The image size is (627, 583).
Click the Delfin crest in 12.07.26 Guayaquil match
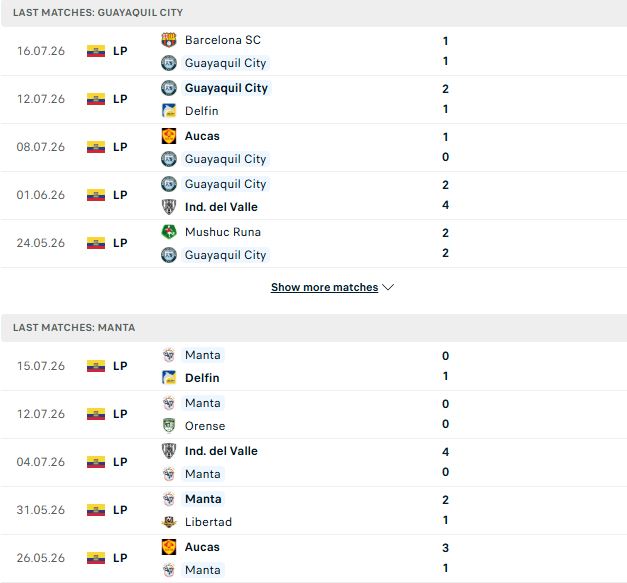[x=169, y=111]
